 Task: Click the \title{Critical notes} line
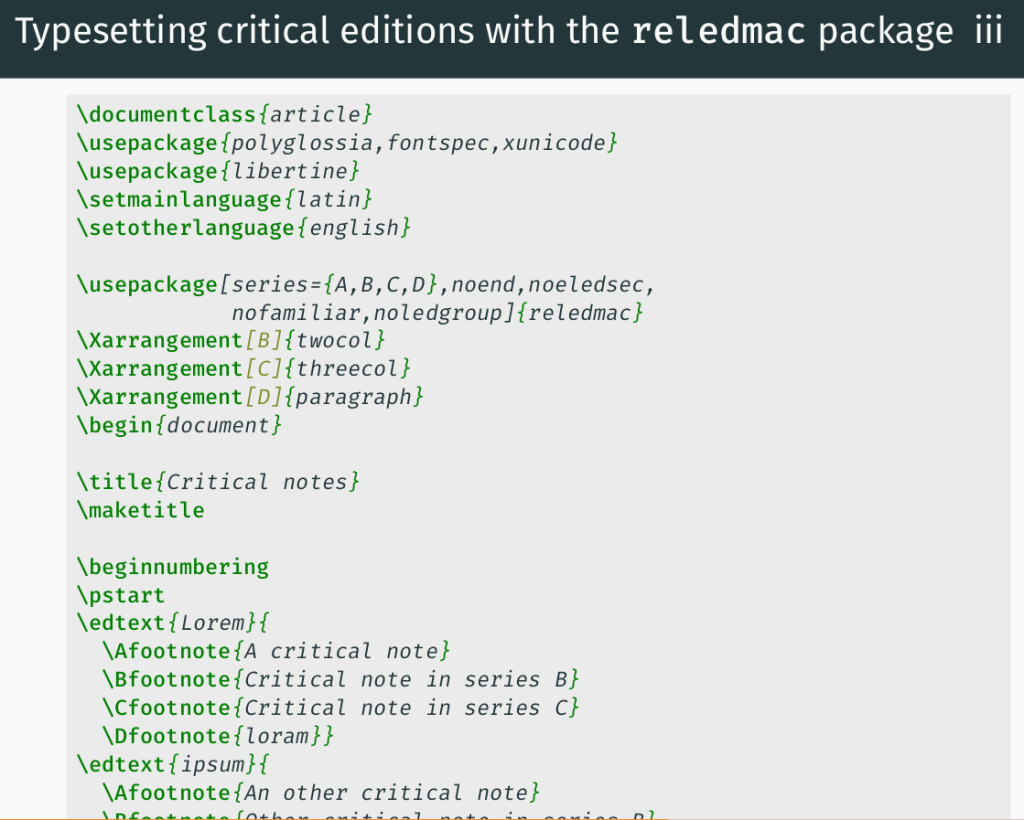(x=217, y=482)
